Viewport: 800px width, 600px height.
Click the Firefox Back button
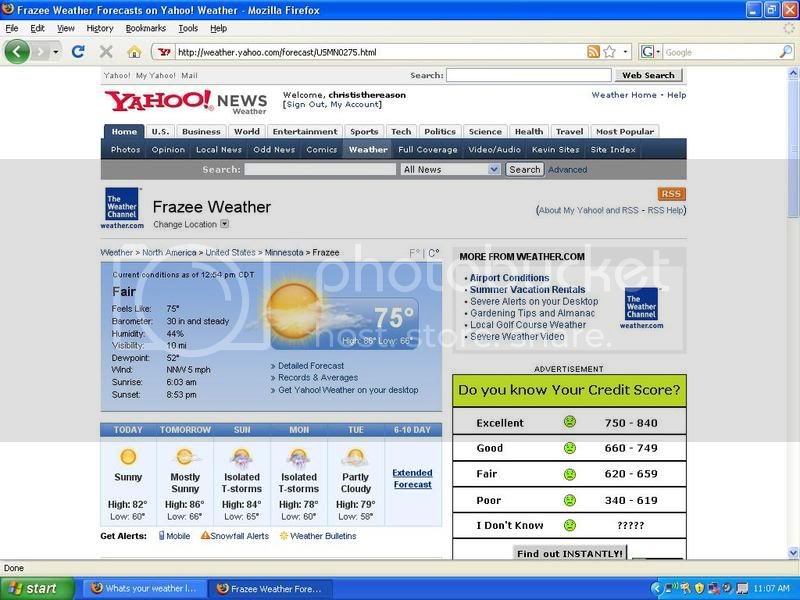pyautogui.click(x=17, y=52)
